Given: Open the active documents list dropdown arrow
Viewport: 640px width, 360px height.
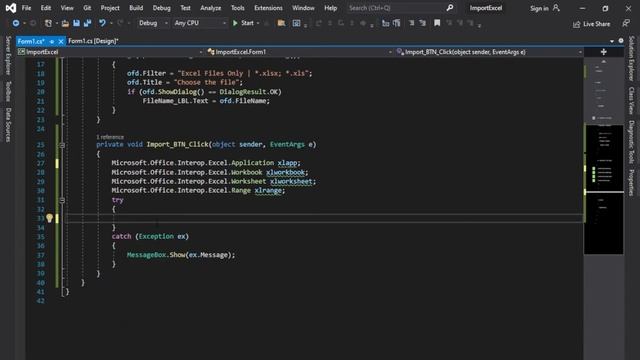Looking at the screenshot, I should [x=612, y=41].
